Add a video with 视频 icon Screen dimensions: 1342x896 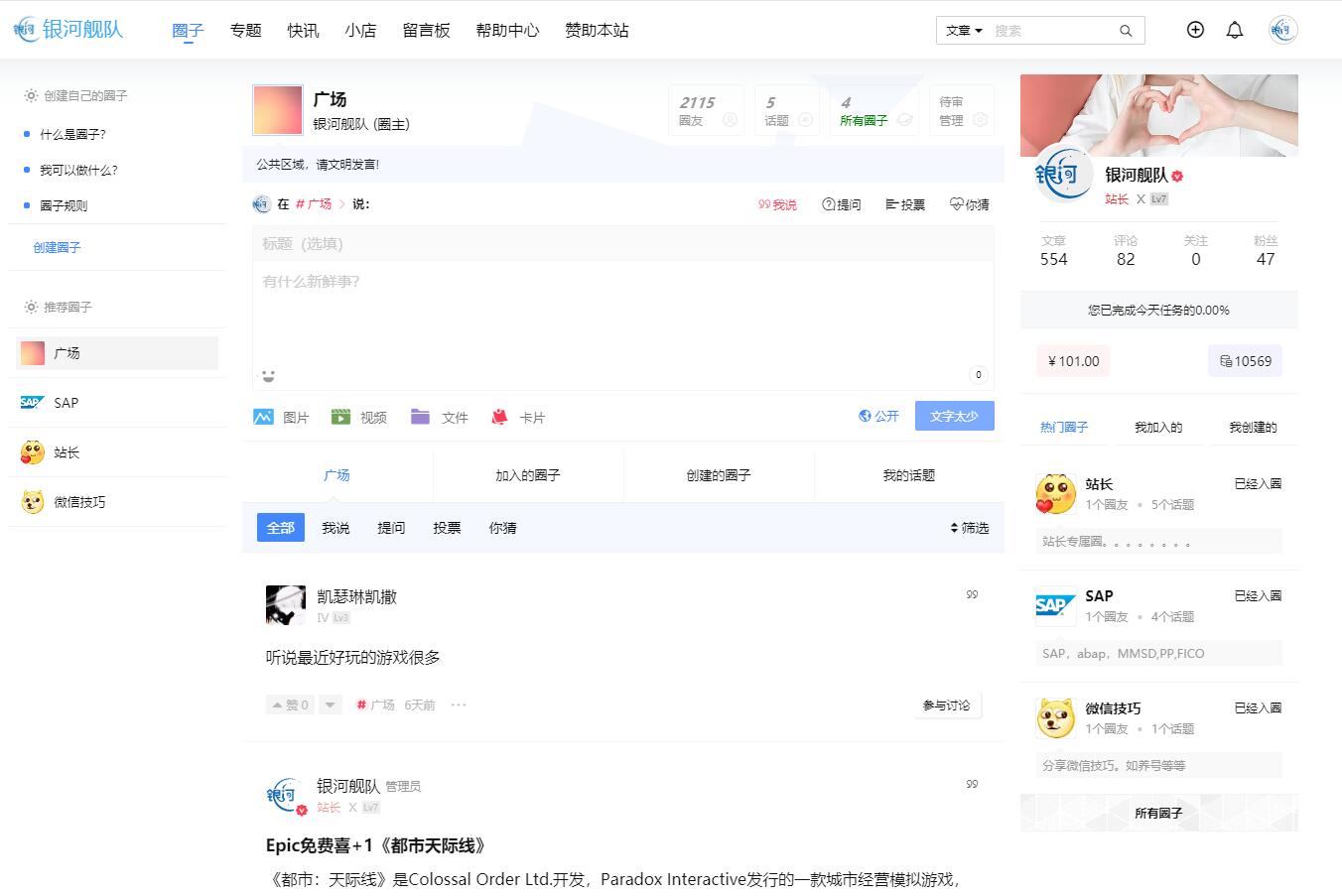[x=358, y=418]
